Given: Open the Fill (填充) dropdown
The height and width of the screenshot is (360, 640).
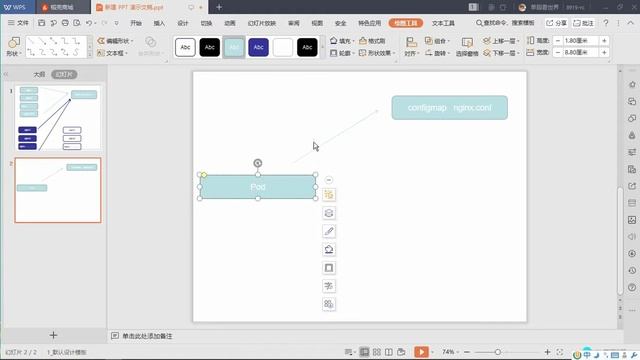Looking at the screenshot, I should click(x=342, y=41).
